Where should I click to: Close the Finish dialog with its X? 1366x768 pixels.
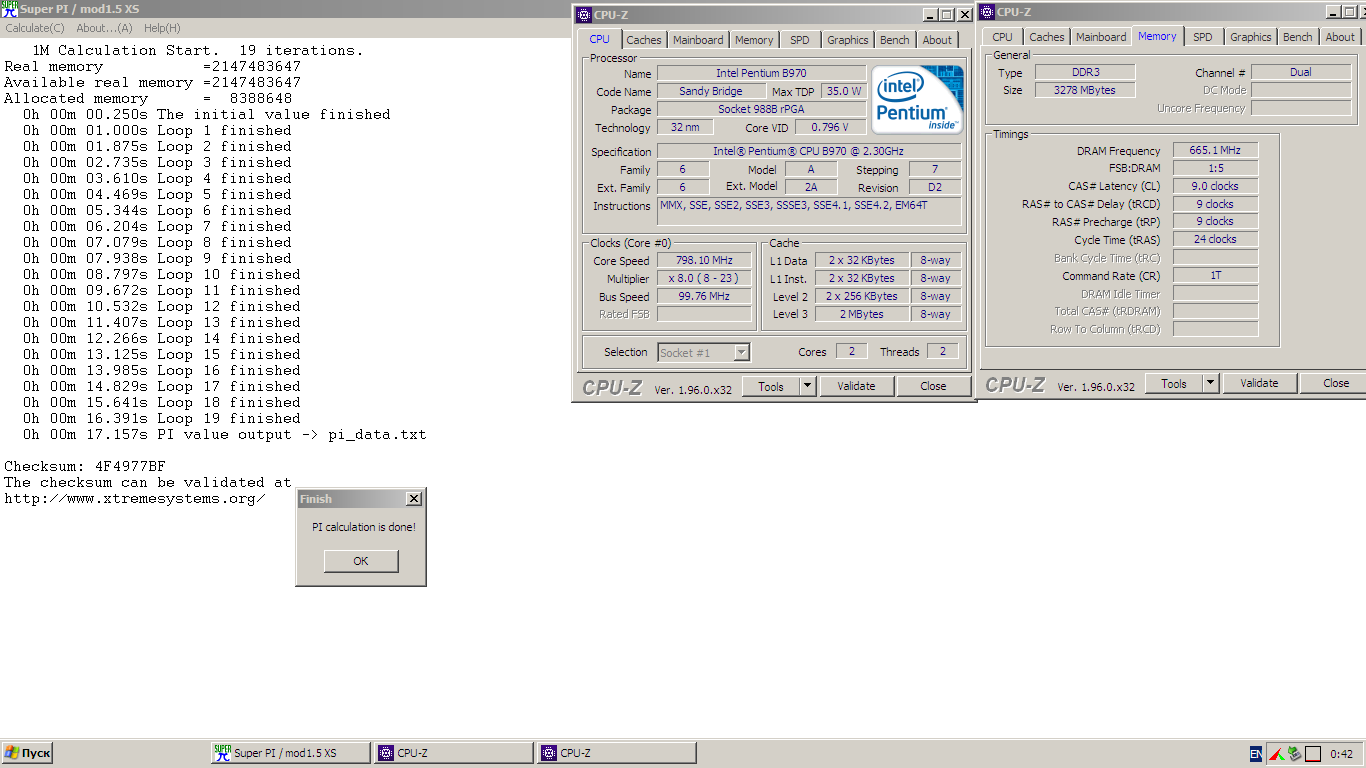point(414,499)
